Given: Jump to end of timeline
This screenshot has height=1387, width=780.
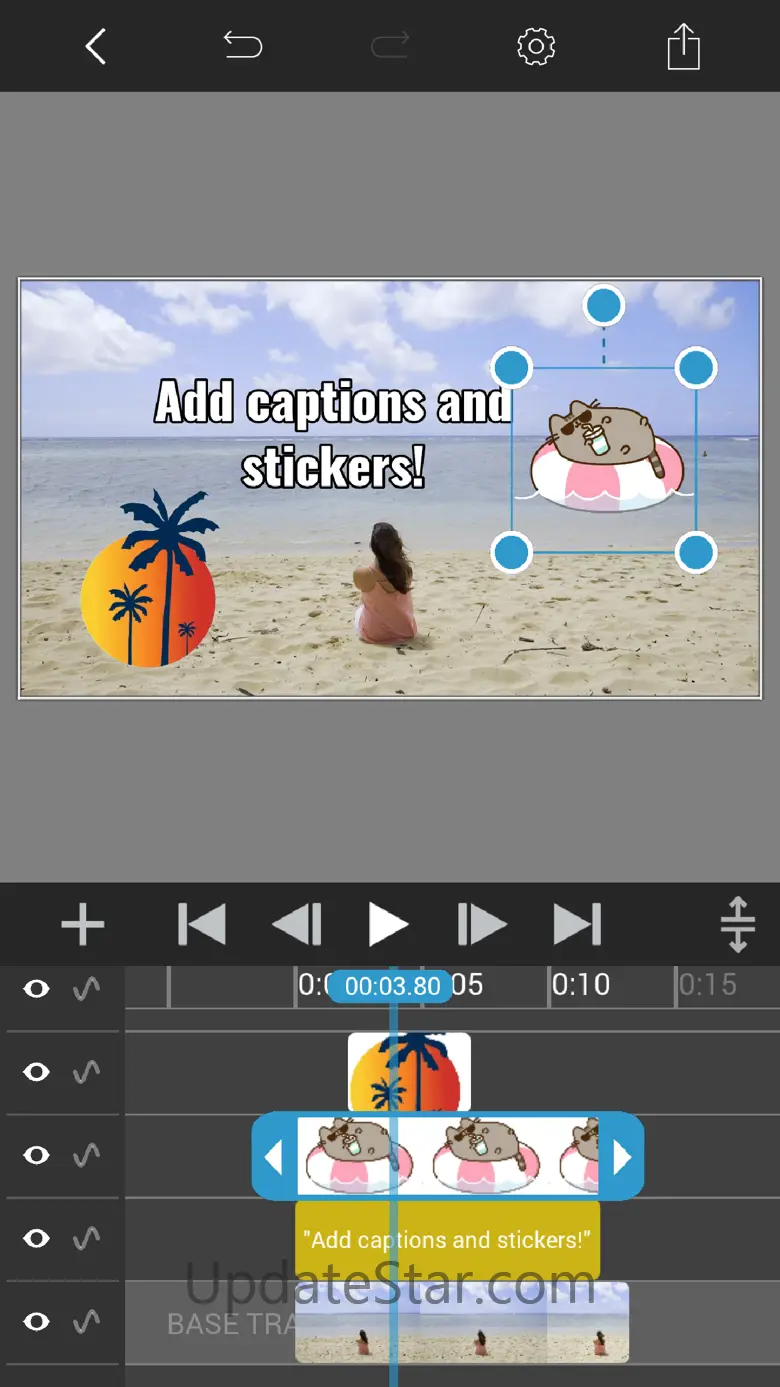Looking at the screenshot, I should (577, 924).
